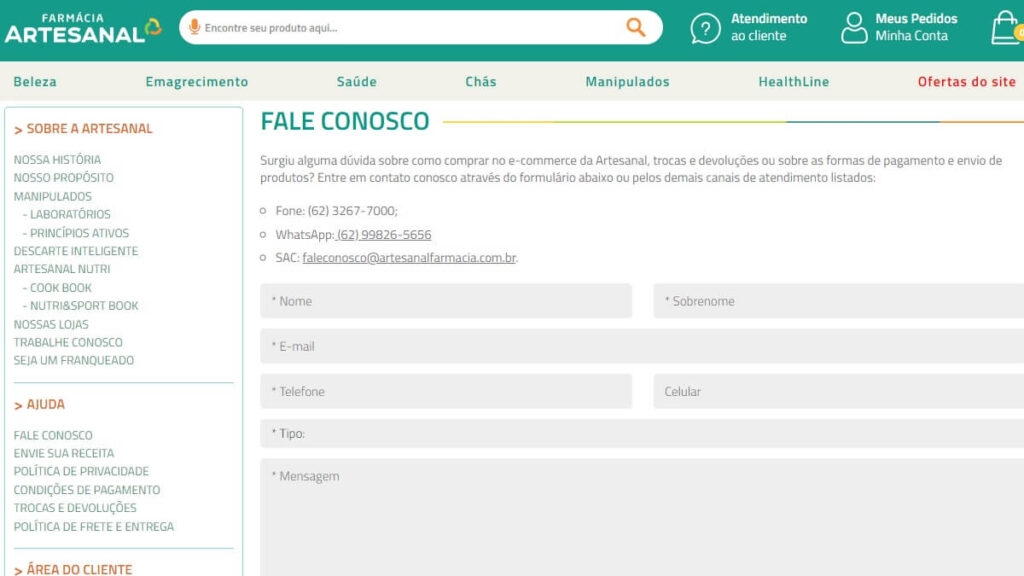Click the user account profile icon
The image size is (1024, 576).
(854, 28)
